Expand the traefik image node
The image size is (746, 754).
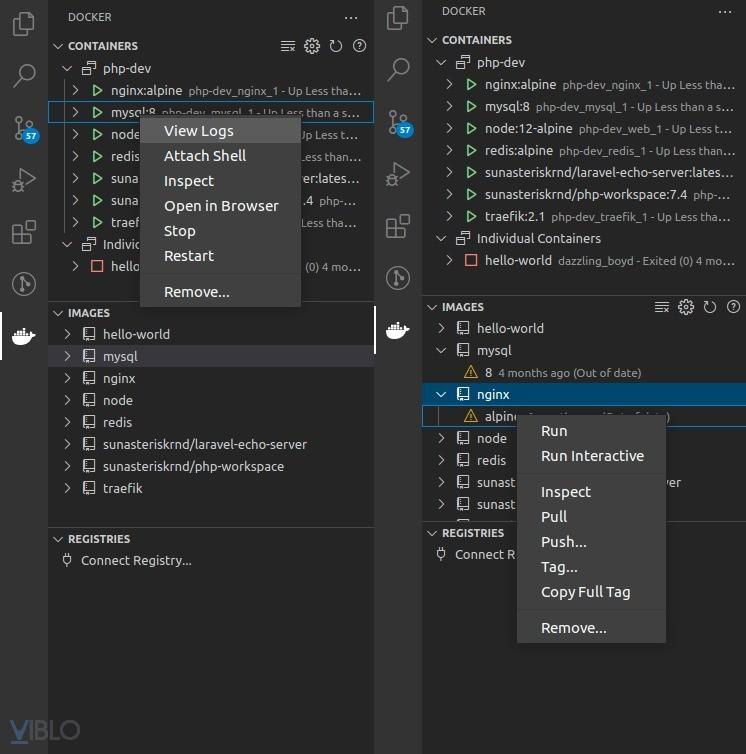click(x=67, y=489)
